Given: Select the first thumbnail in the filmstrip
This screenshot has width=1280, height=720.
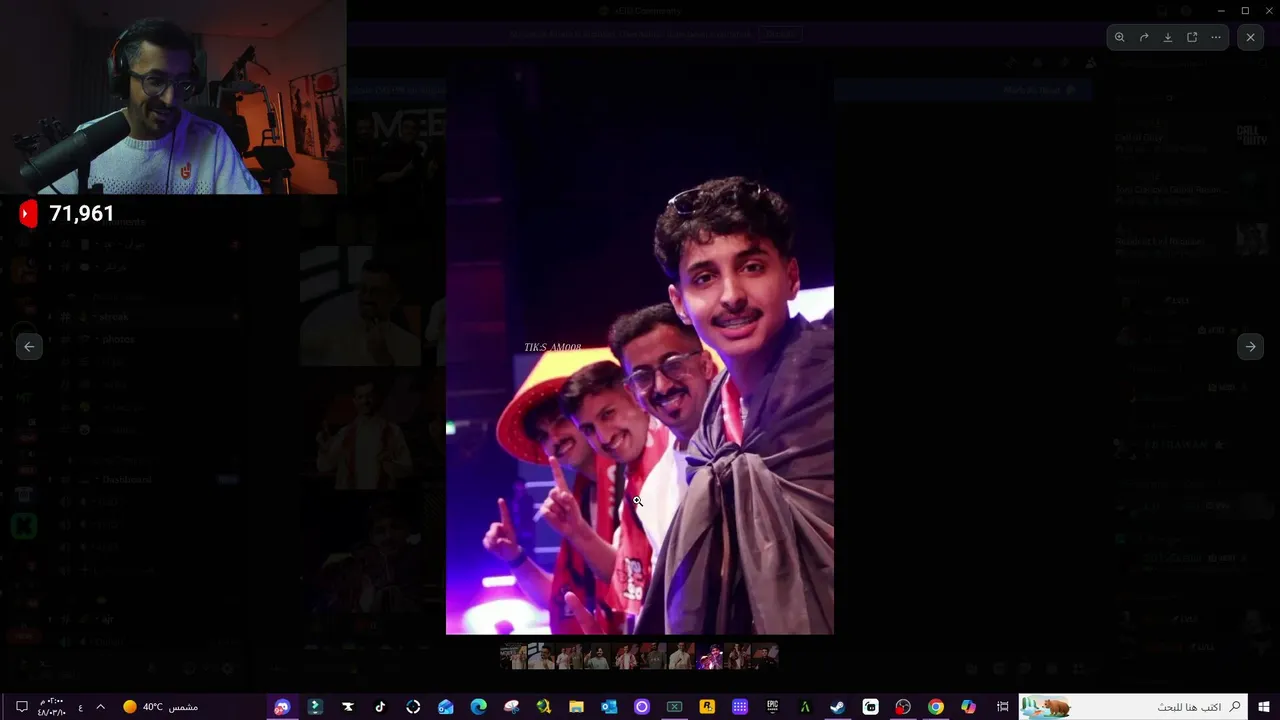Looking at the screenshot, I should (513, 656).
